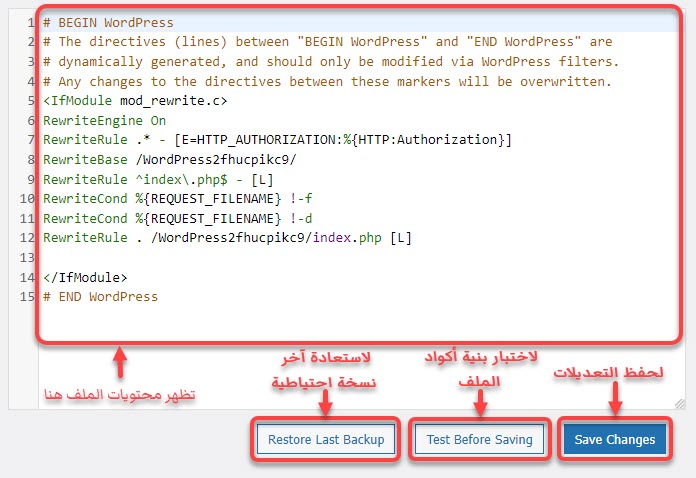696x478 pixels.
Task: Click on the '# BEGIN WordPress' line
Action: [108, 23]
